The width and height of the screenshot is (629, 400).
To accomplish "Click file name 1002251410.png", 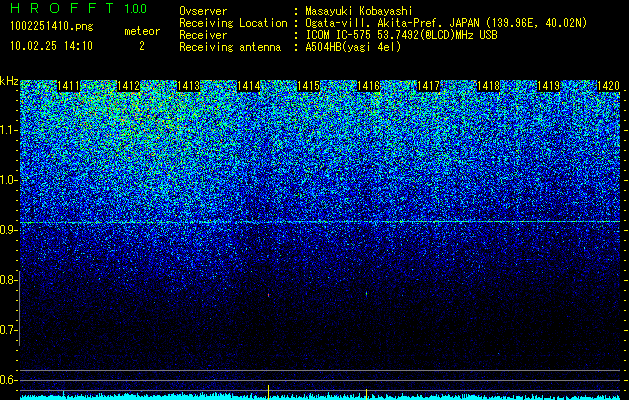I will coord(52,26).
